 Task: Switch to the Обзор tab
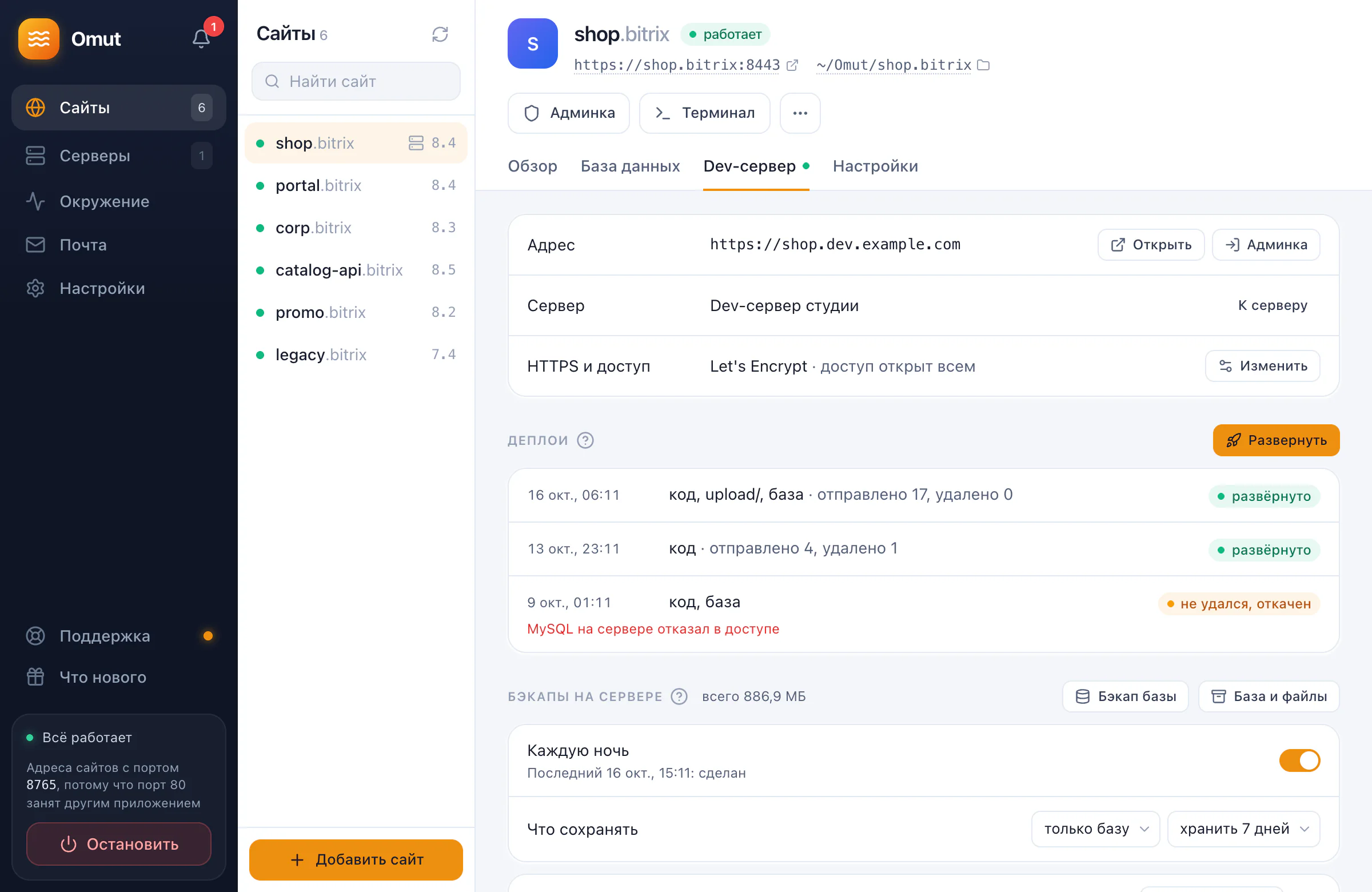point(532,166)
